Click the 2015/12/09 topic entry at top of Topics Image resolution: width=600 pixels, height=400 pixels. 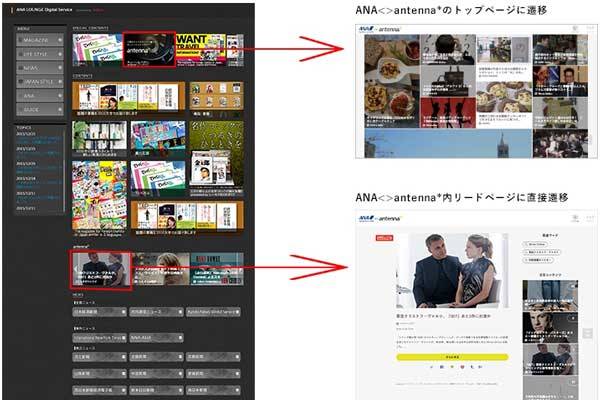38,139
